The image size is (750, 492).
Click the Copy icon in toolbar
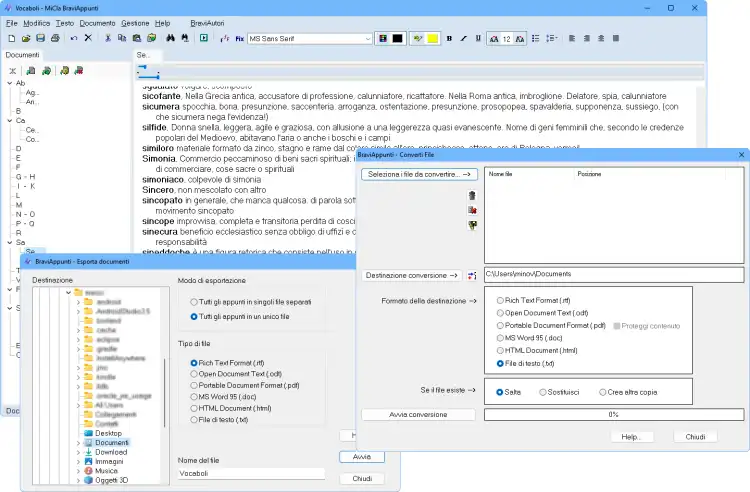coord(122,38)
